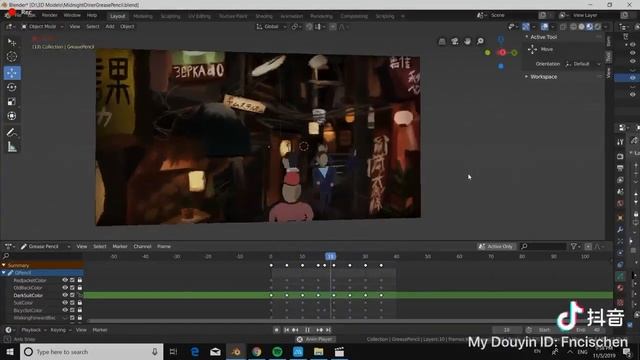Viewport: 640px width, 360px height.
Task: Select the Transform tool
Action: click(12, 116)
